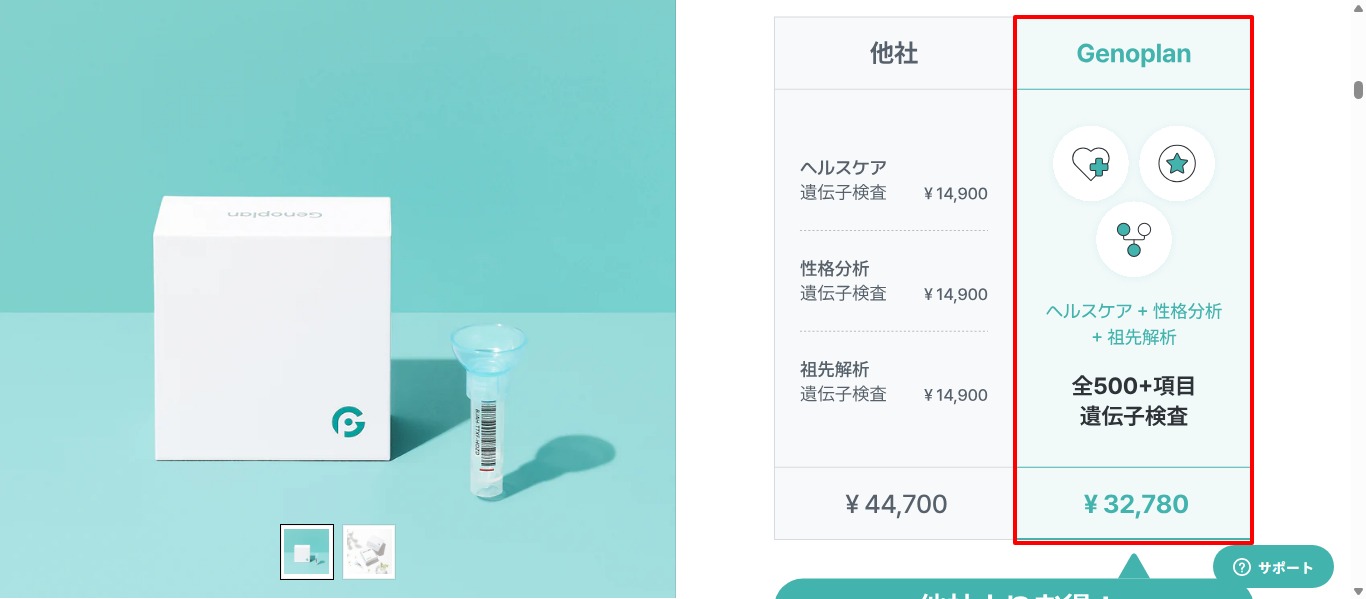Click the scrollbar up arrow
The width and height of the screenshot is (1366, 599).
pos(1358,10)
